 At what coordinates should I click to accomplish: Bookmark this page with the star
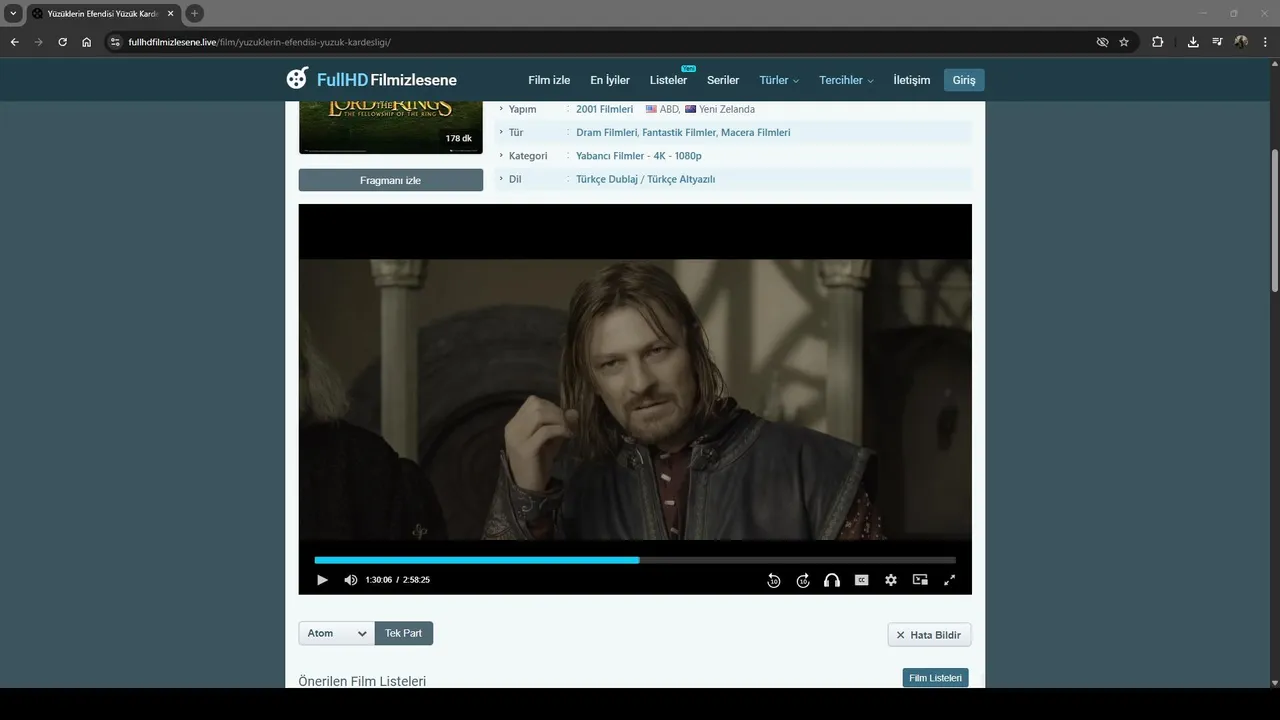coord(1124,42)
